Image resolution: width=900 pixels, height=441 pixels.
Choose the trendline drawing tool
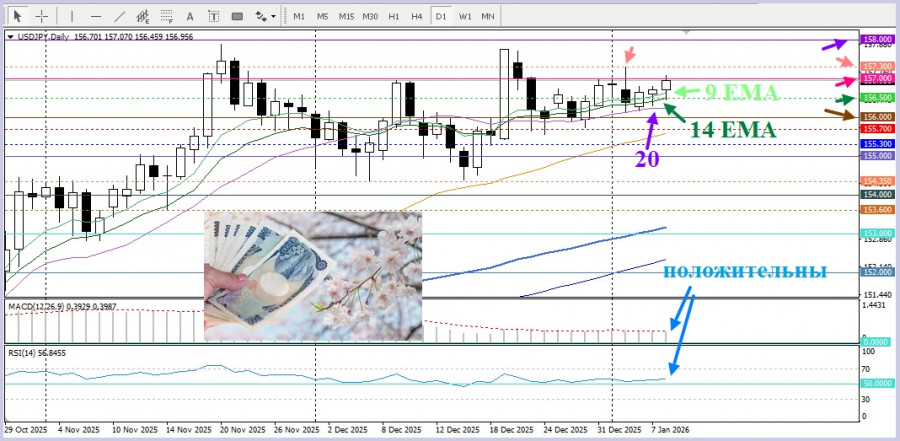pyautogui.click(x=119, y=16)
